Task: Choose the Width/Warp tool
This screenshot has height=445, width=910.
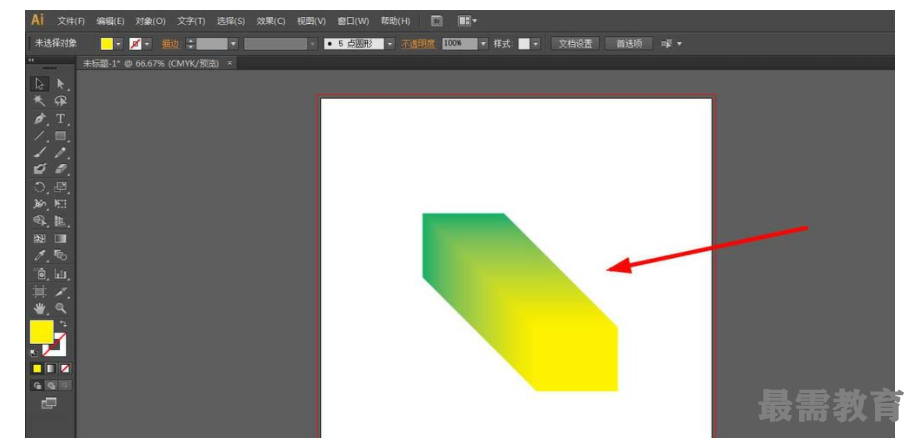Action: coord(39,204)
